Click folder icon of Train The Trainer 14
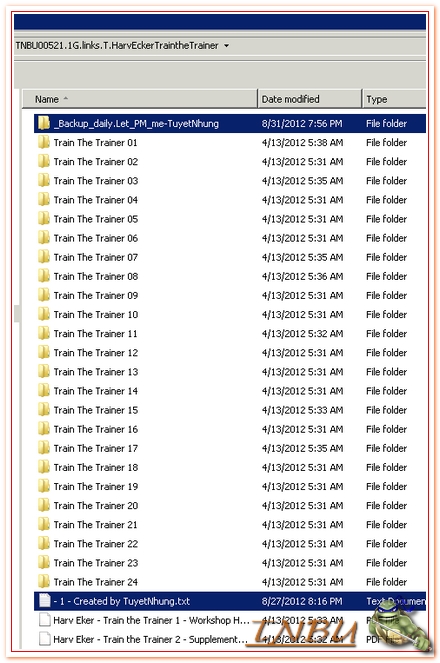Screen dimensions: 440x663 44,391
